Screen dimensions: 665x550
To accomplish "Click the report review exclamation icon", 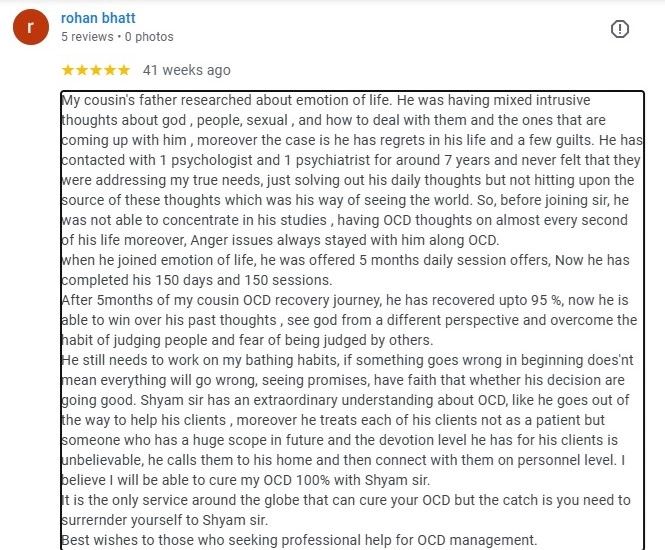I will [x=620, y=29].
